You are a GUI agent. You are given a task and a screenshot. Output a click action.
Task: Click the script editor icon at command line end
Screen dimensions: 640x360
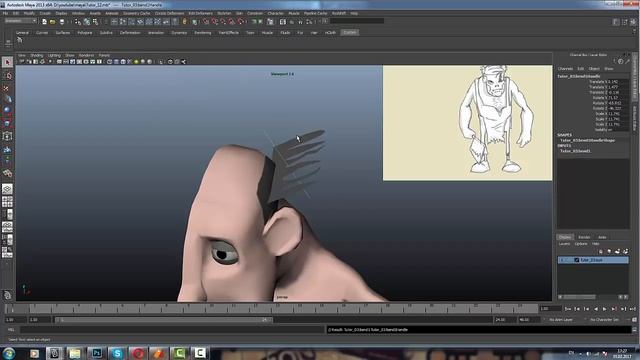pos(635,329)
